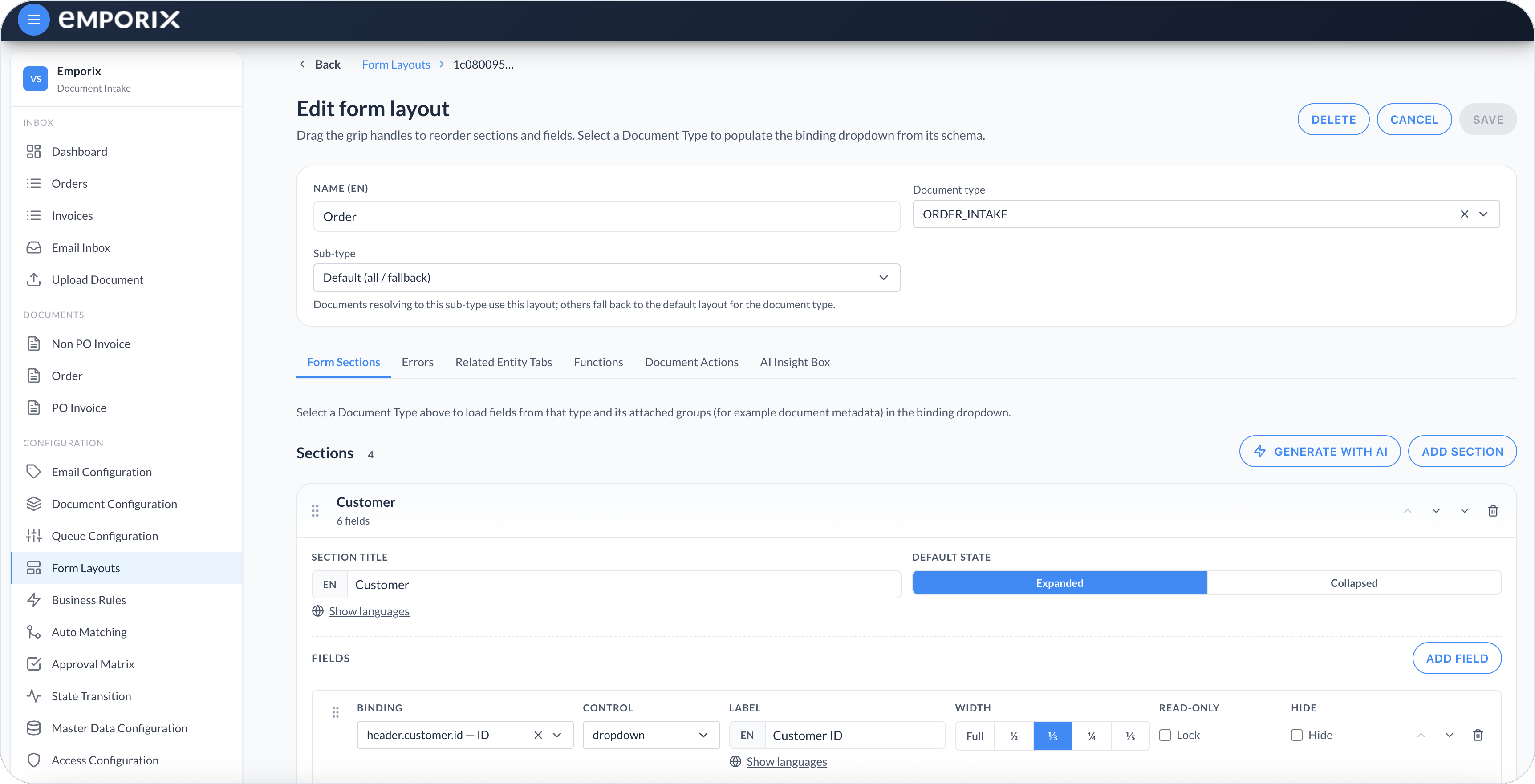Image resolution: width=1535 pixels, height=784 pixels.
Task: Toggle the Hide field checkbox
Action: (1297, 735)
